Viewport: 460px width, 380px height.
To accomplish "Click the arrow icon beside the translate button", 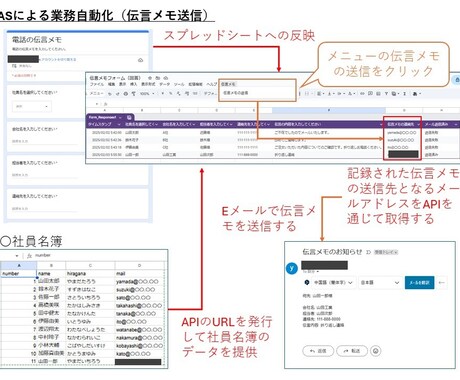I will (442, 283).
